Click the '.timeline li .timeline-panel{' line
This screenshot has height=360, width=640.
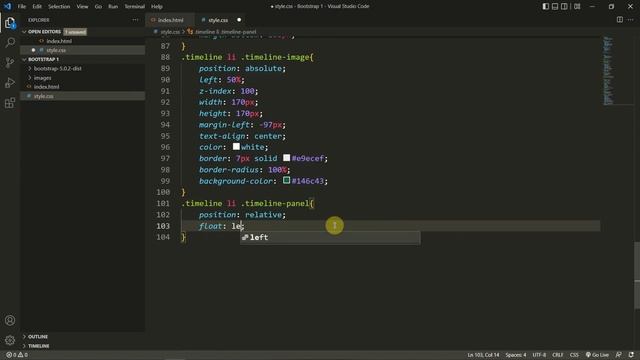(247, 203)
